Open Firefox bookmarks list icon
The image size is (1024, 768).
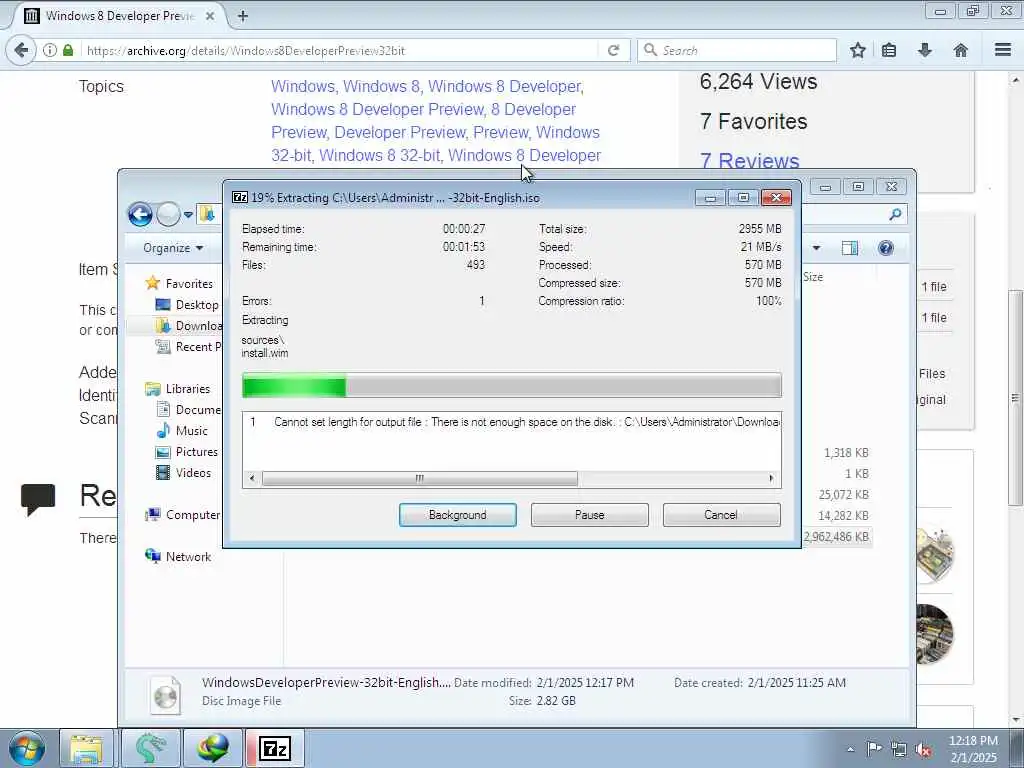[889, 50]
